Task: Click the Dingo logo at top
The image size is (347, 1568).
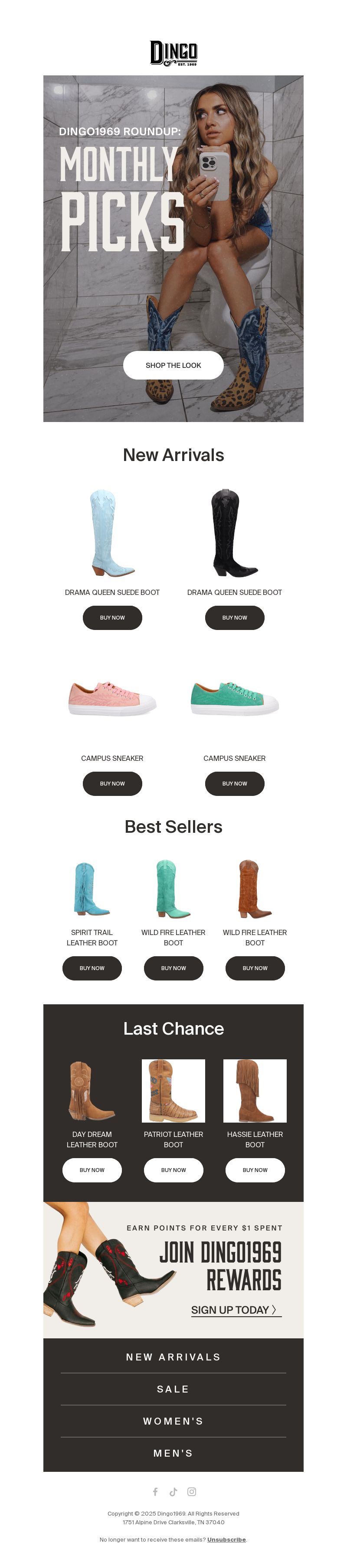Action: tap(173, 54)
